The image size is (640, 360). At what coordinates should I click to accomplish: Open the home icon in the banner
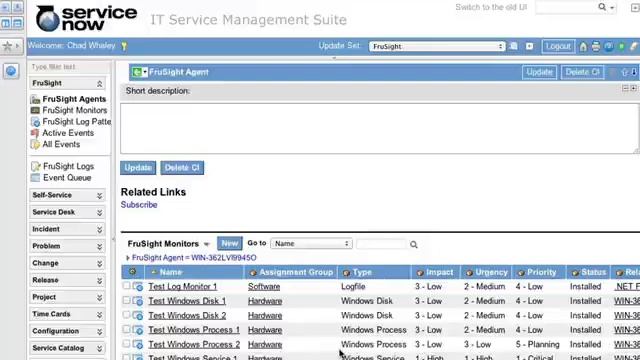pyautogui.click(x=583, y=47)
